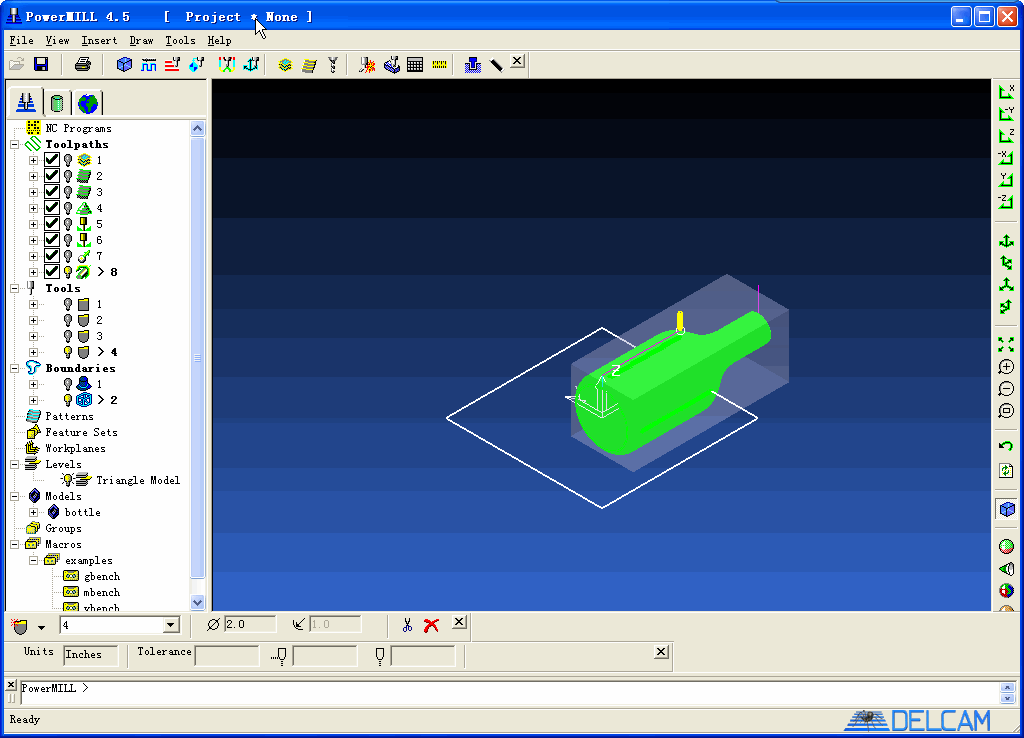Click the plain shading green sphere icon
The height and width of the screenshot is (738, 1024).
pyautogui.click(x=1006, y=545)
